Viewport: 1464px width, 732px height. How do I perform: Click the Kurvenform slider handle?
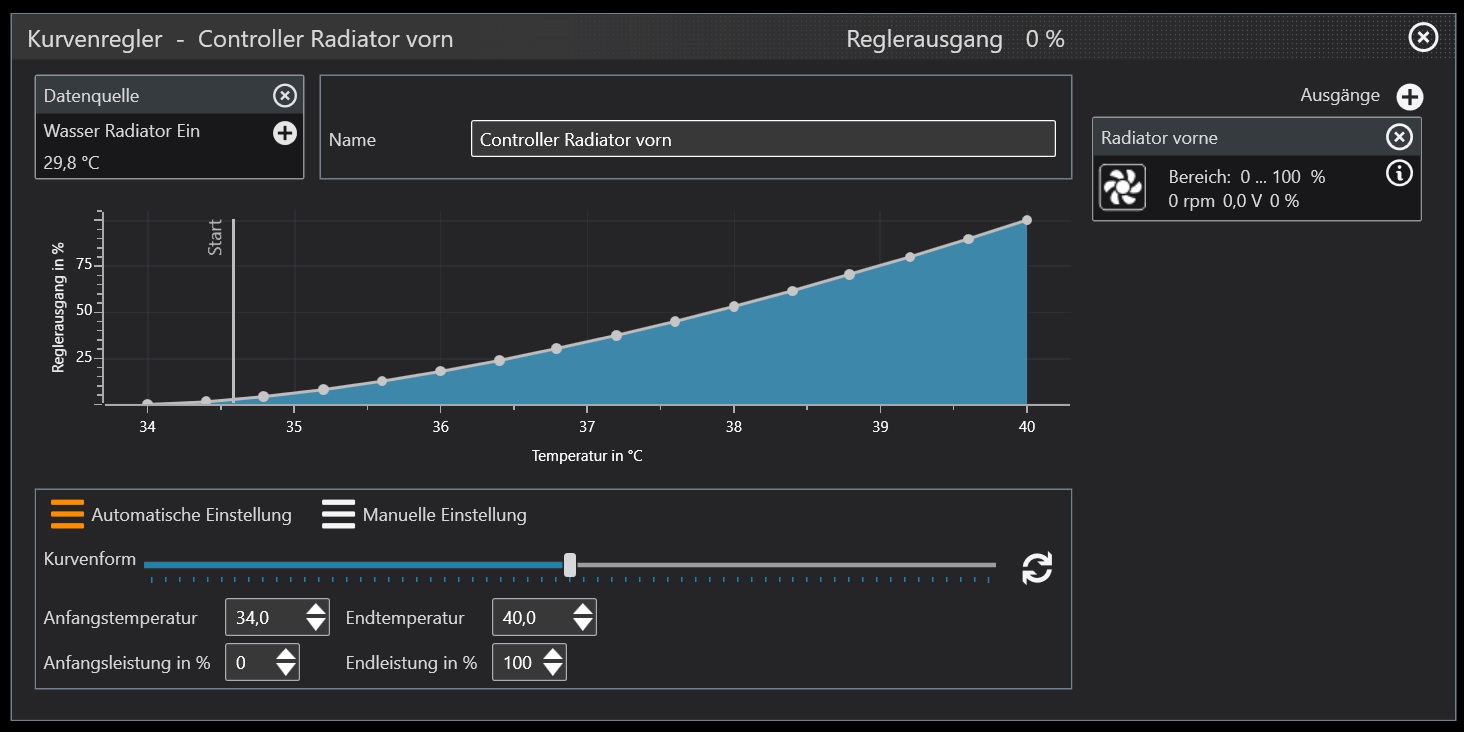[570, 565]
